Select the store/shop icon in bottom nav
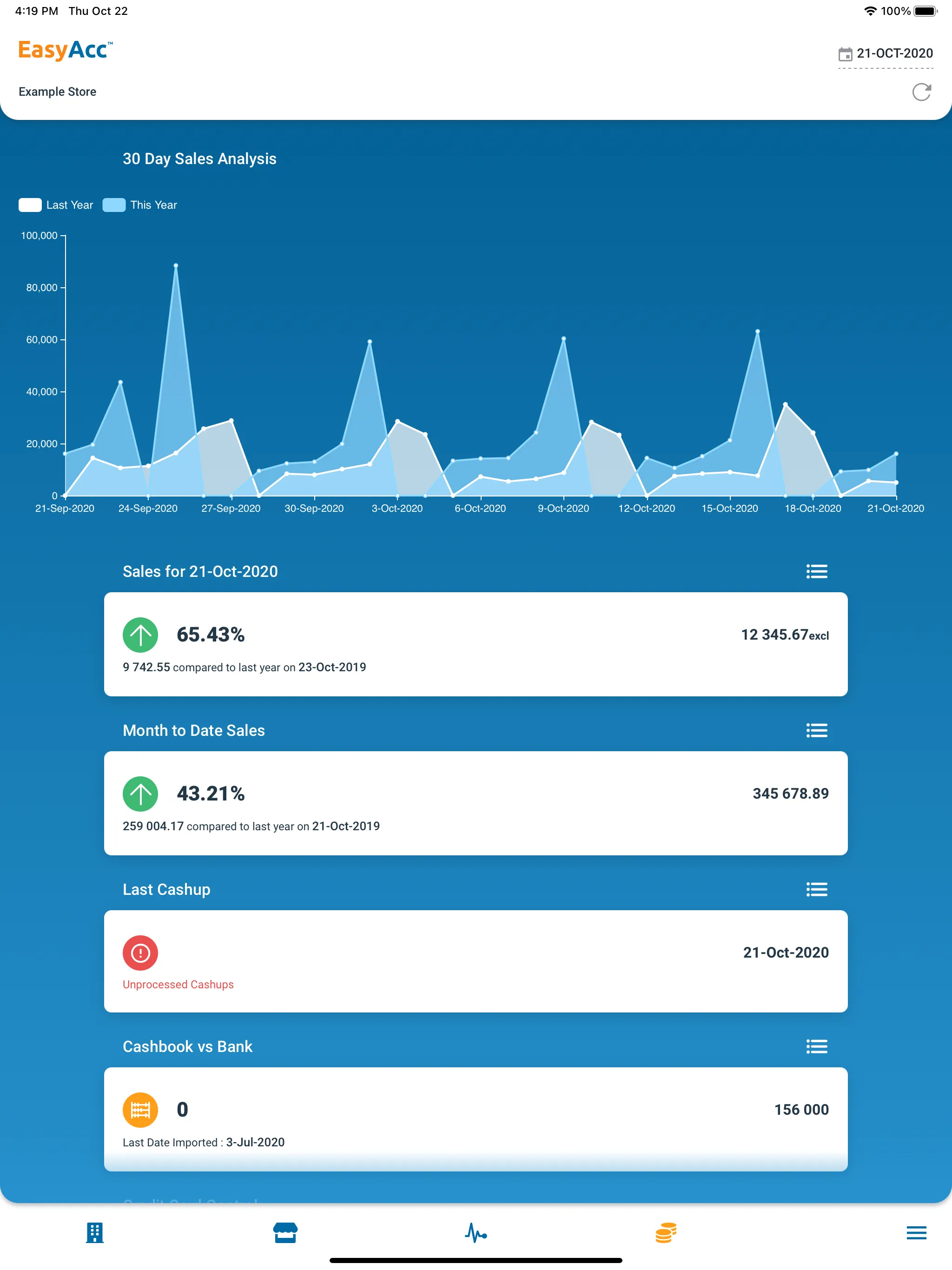 pos(284,1232)
